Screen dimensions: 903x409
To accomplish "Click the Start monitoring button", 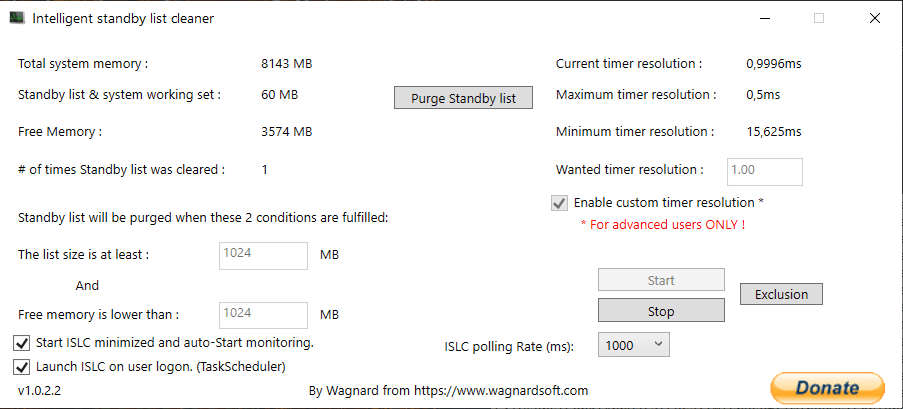I will click(661, 281).
